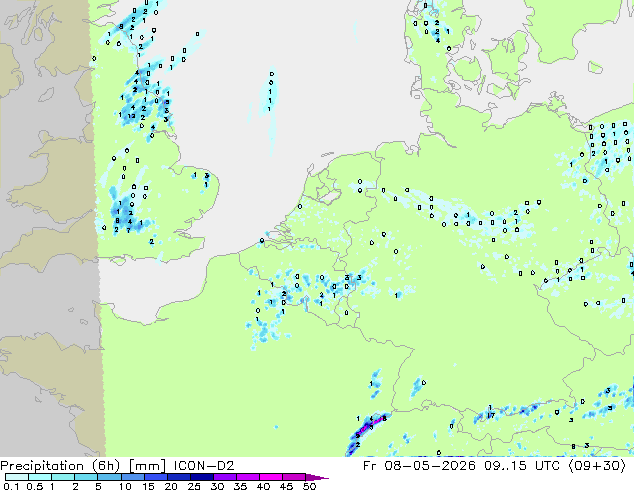Click the 35–40 mm violet-magenta legend swatch
The width and height of the screenshot is (634, 490).
pyautogui.click(x=247, y=477)
